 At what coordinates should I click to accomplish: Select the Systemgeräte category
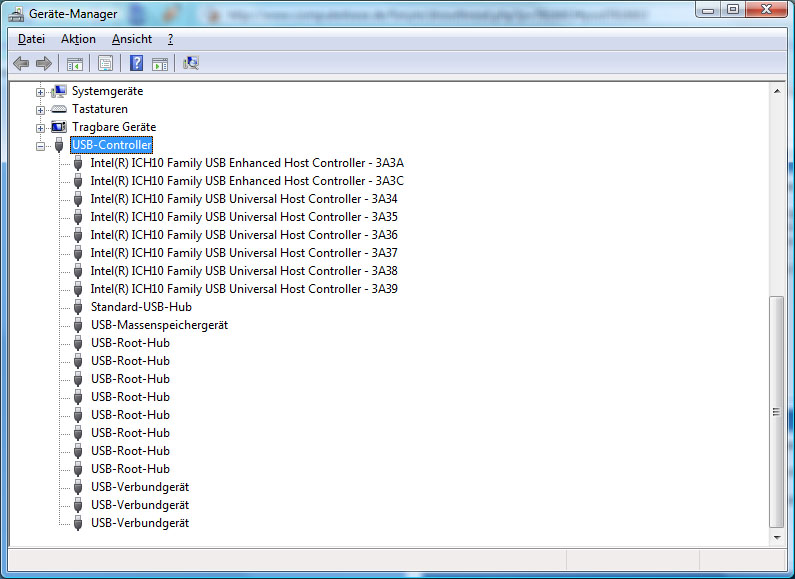[x=107, y=91]
